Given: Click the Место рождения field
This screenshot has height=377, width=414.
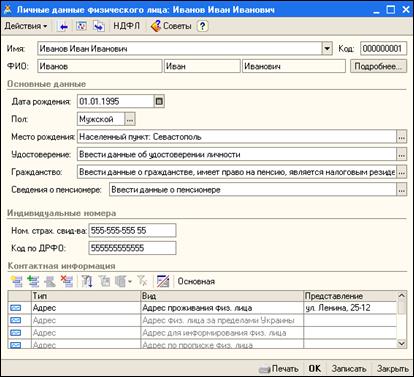Looking at the screenshot, I should [237, 137].
